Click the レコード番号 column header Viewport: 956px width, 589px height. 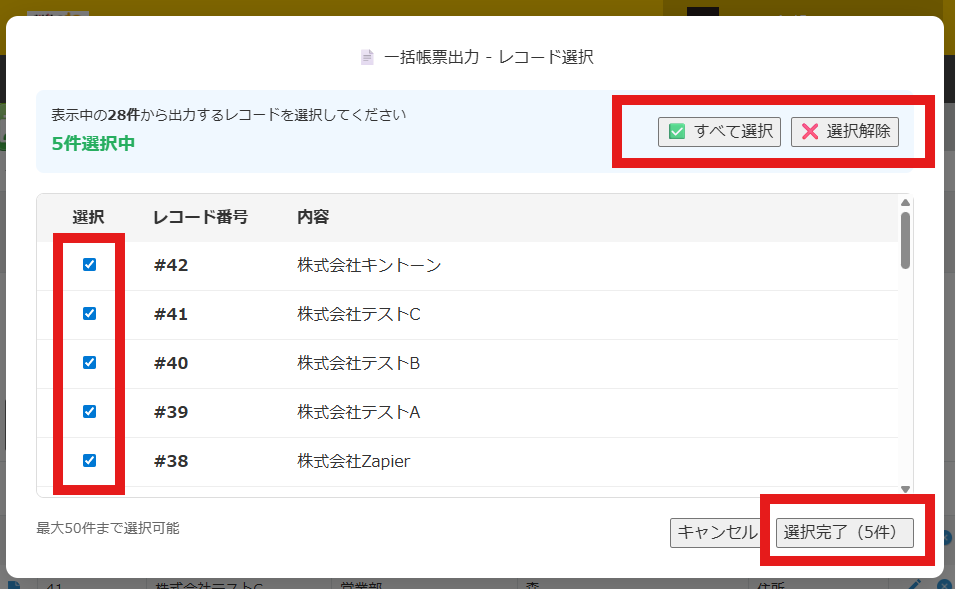200,217
